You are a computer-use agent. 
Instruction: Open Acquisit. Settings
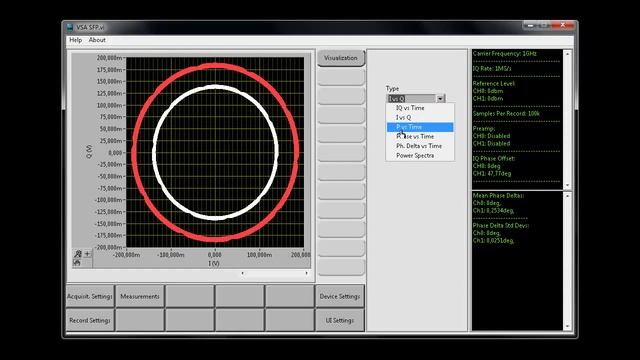coord(90,296)
